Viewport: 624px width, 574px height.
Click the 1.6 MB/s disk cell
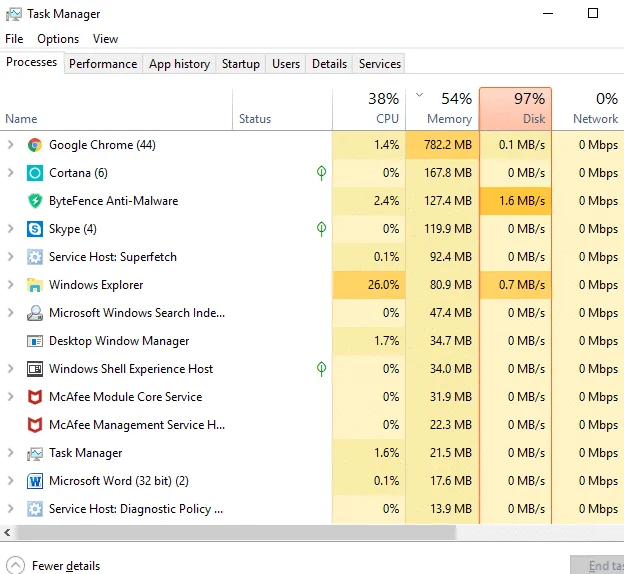point(516,201)
